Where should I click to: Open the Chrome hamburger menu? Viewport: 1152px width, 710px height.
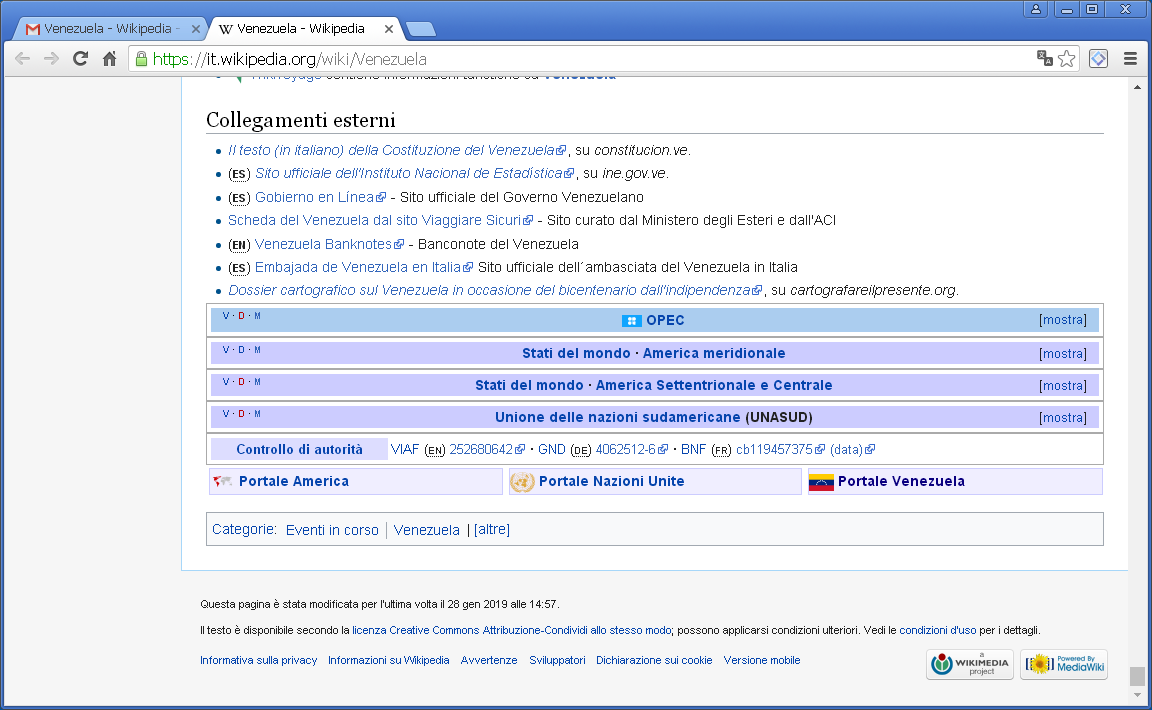[x=1131, y=59]
